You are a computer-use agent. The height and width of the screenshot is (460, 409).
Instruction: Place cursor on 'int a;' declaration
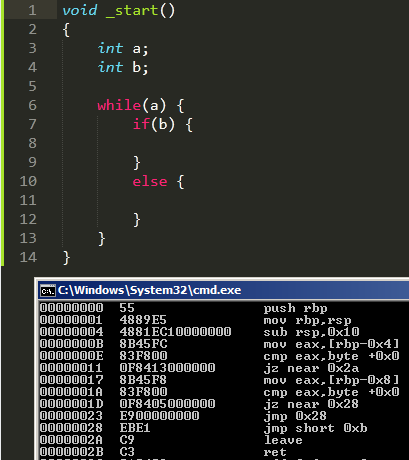(x=123, y=49)
